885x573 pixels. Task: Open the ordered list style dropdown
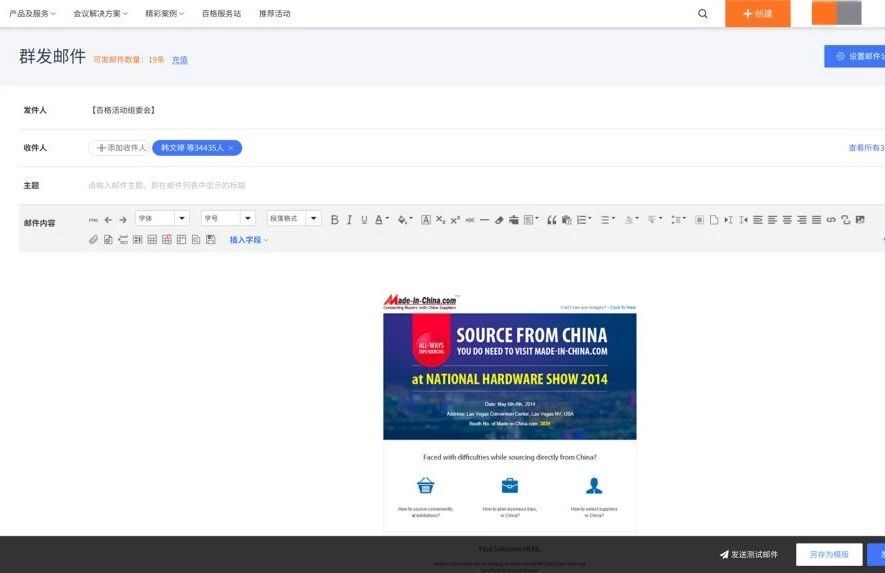(584, 220)
